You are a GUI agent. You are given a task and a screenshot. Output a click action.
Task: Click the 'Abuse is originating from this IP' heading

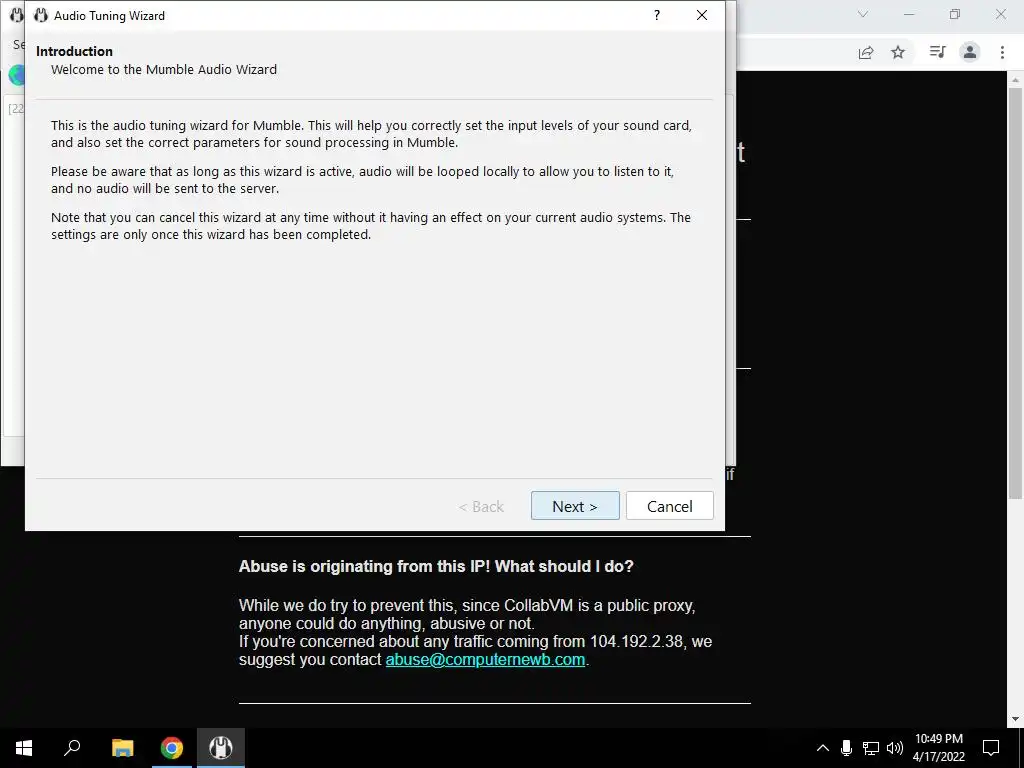(436, 566)
